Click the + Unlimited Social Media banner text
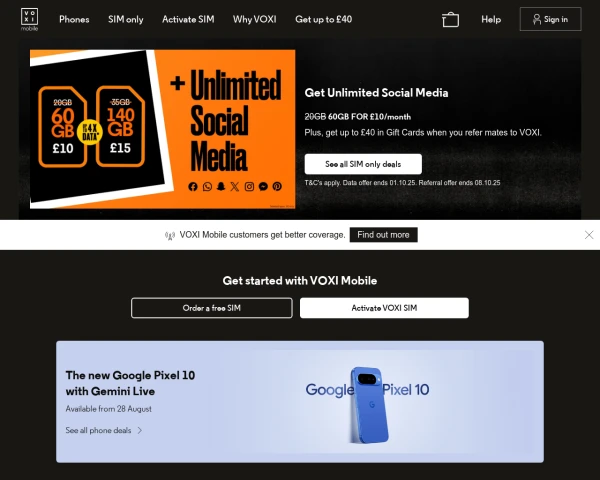 (226, 120)
